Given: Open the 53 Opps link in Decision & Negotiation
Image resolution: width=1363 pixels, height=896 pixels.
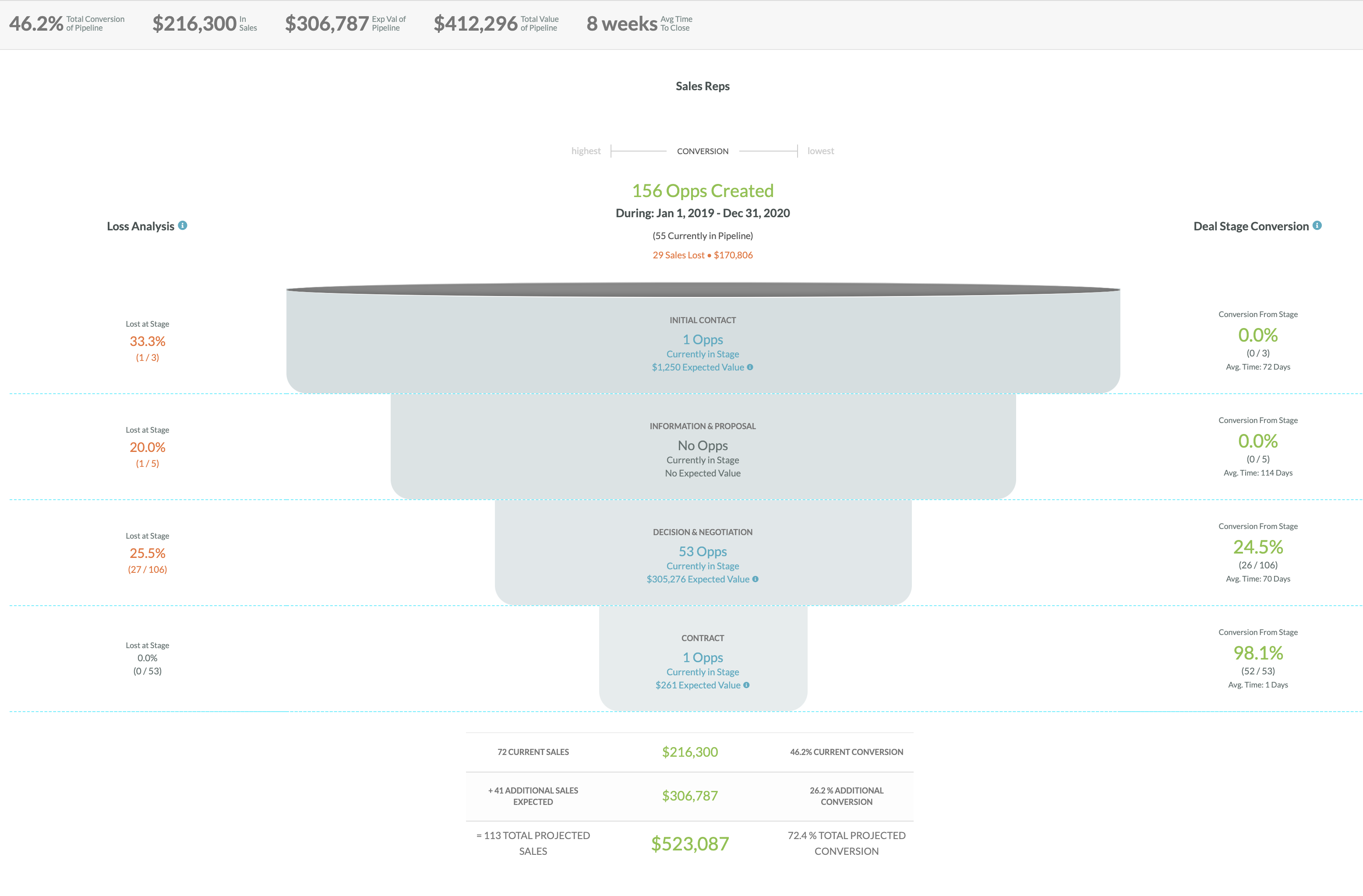Looking at the screenshot, I should click(x=703, y=551).
